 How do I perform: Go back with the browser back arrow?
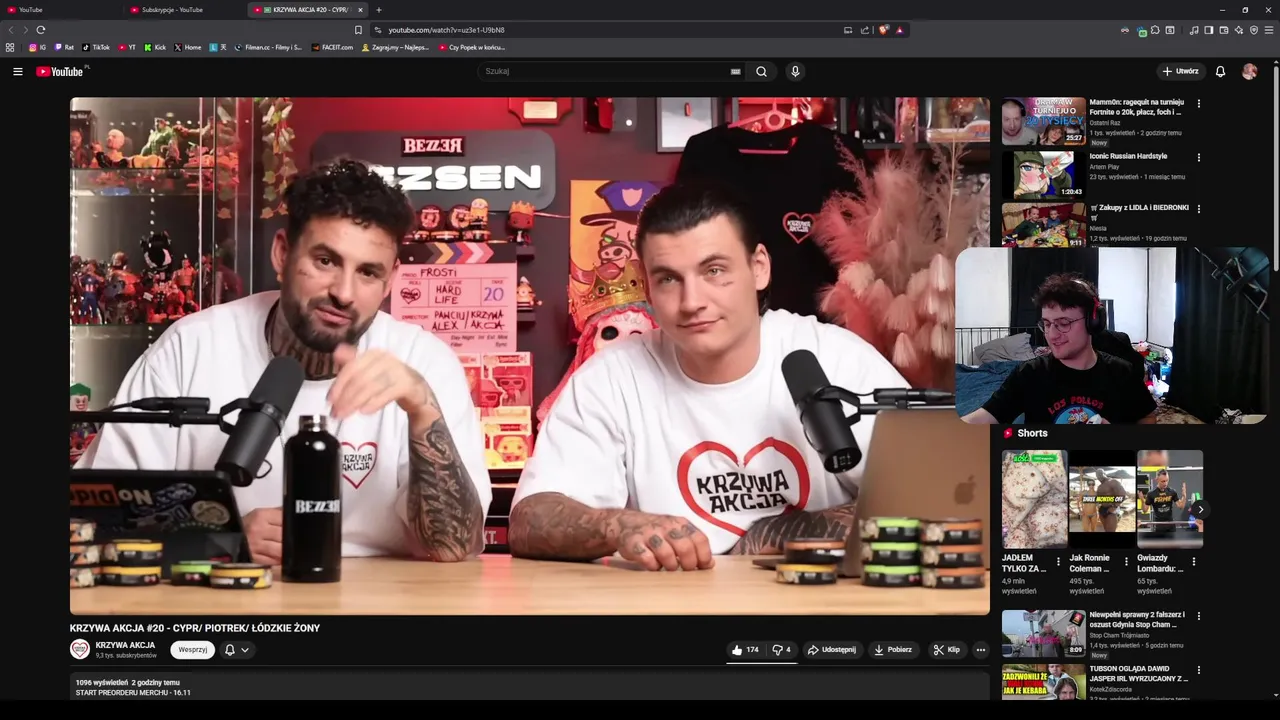(11, 30)
